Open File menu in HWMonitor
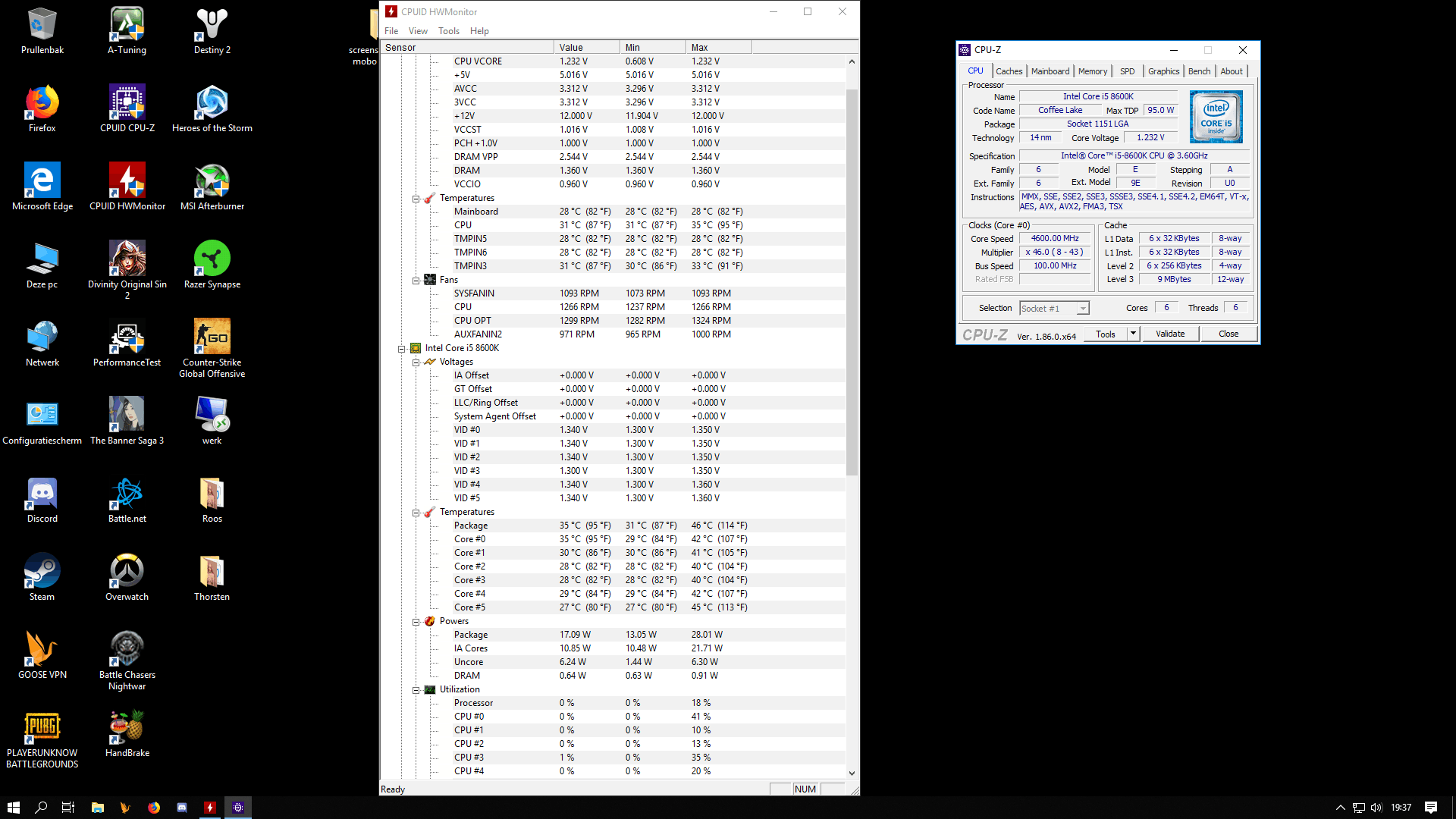 click(391, 31)
